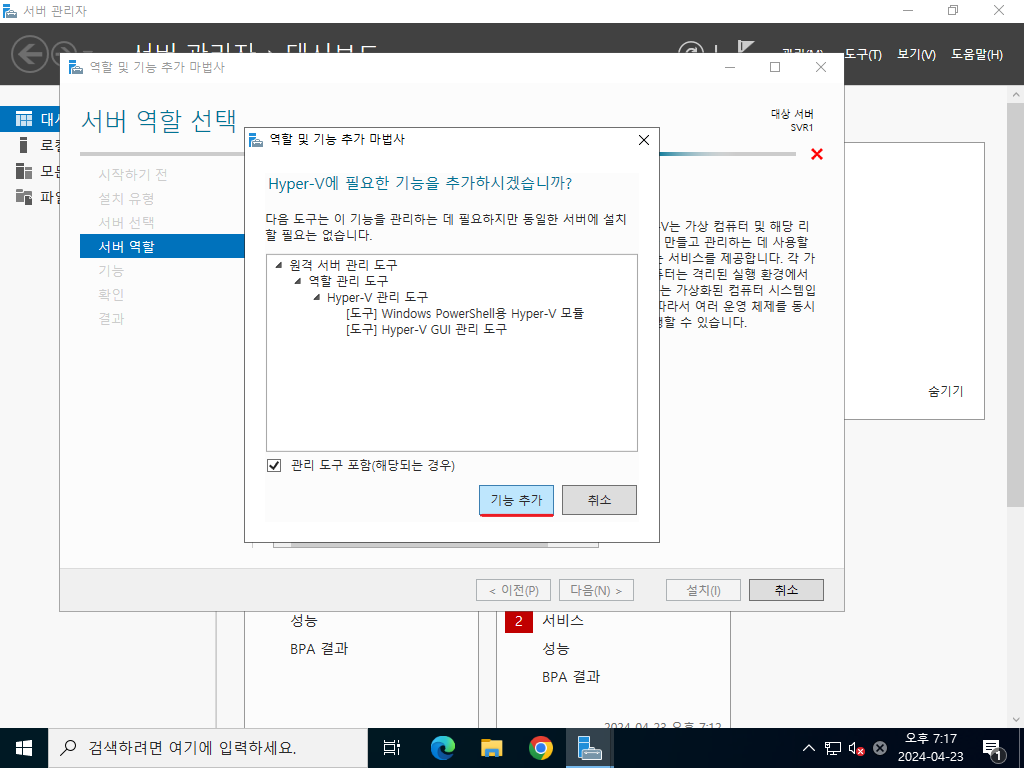Click red services alert count 2
1024x768 pixels.
click(519, 620)
